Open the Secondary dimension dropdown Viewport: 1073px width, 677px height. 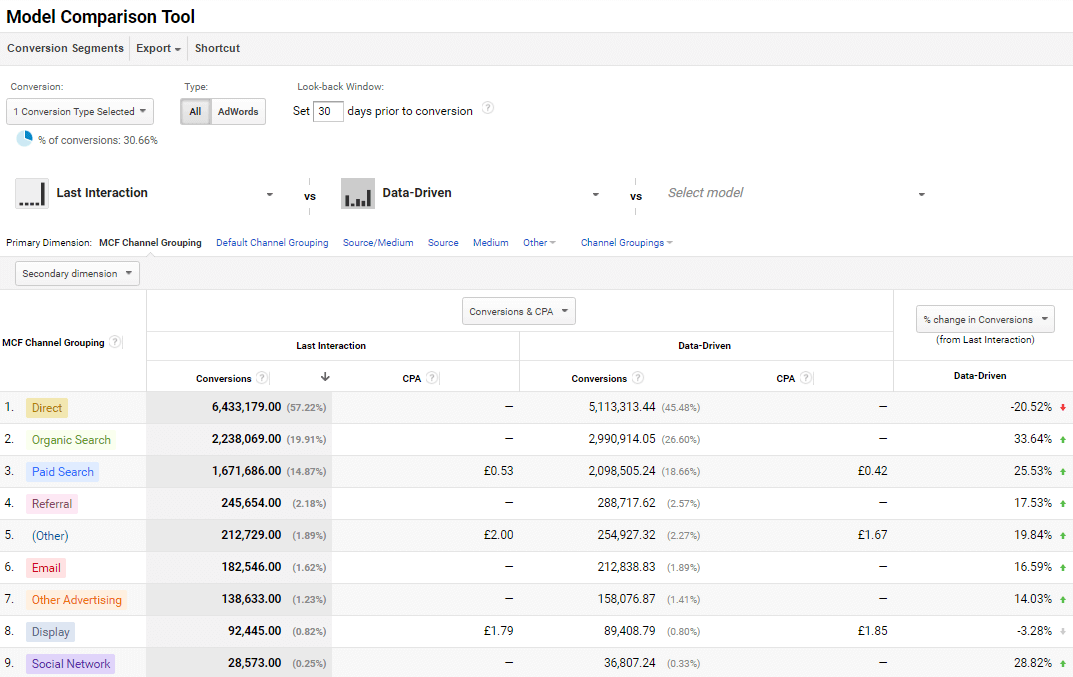pos(77,274)
